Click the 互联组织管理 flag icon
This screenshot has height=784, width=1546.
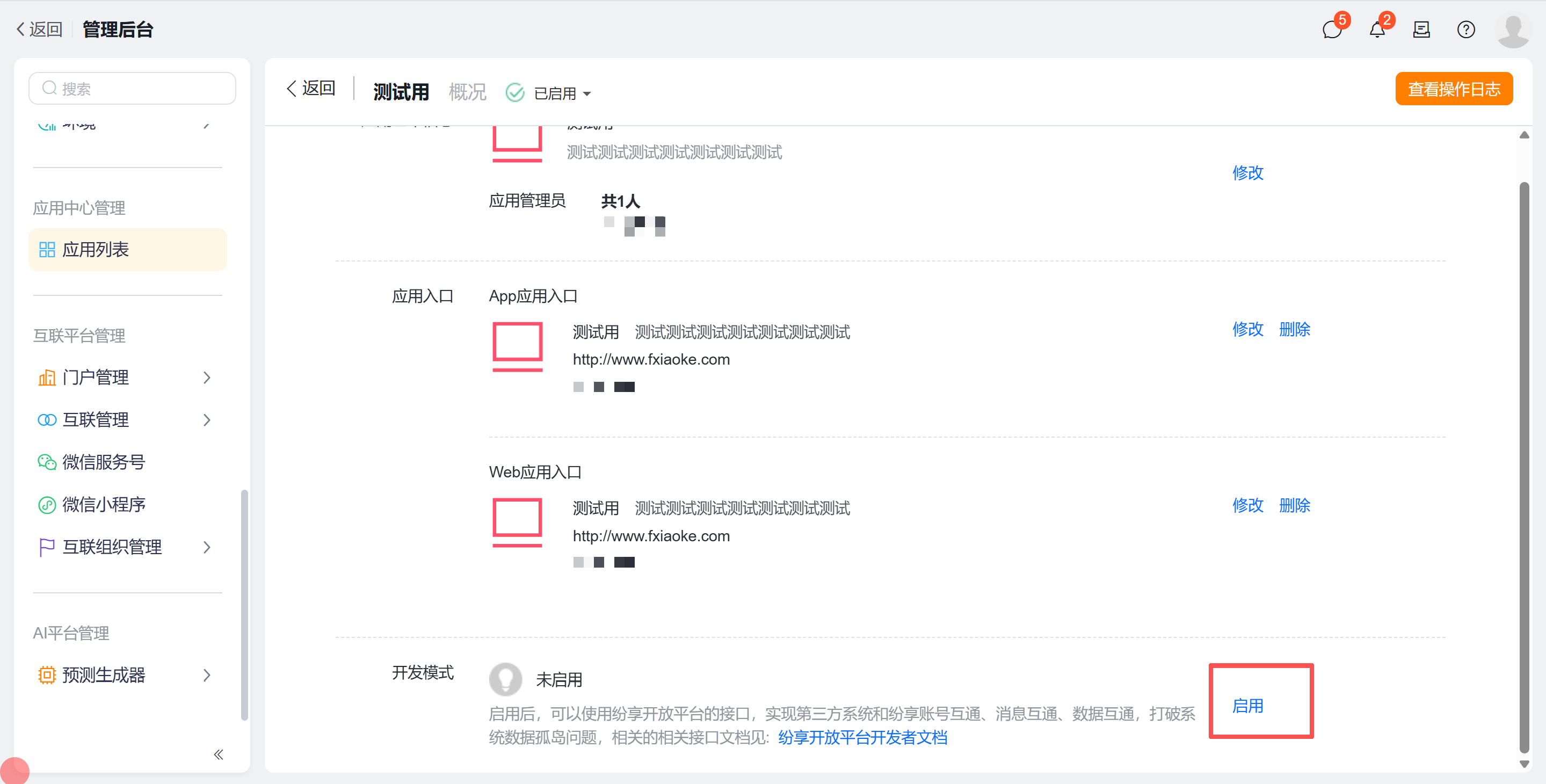[x=47, y=547]
